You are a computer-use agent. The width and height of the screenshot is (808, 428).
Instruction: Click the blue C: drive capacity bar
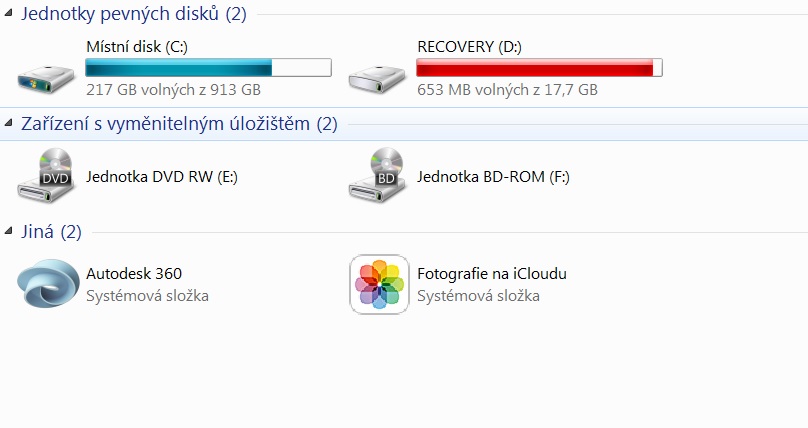[208, 68]
